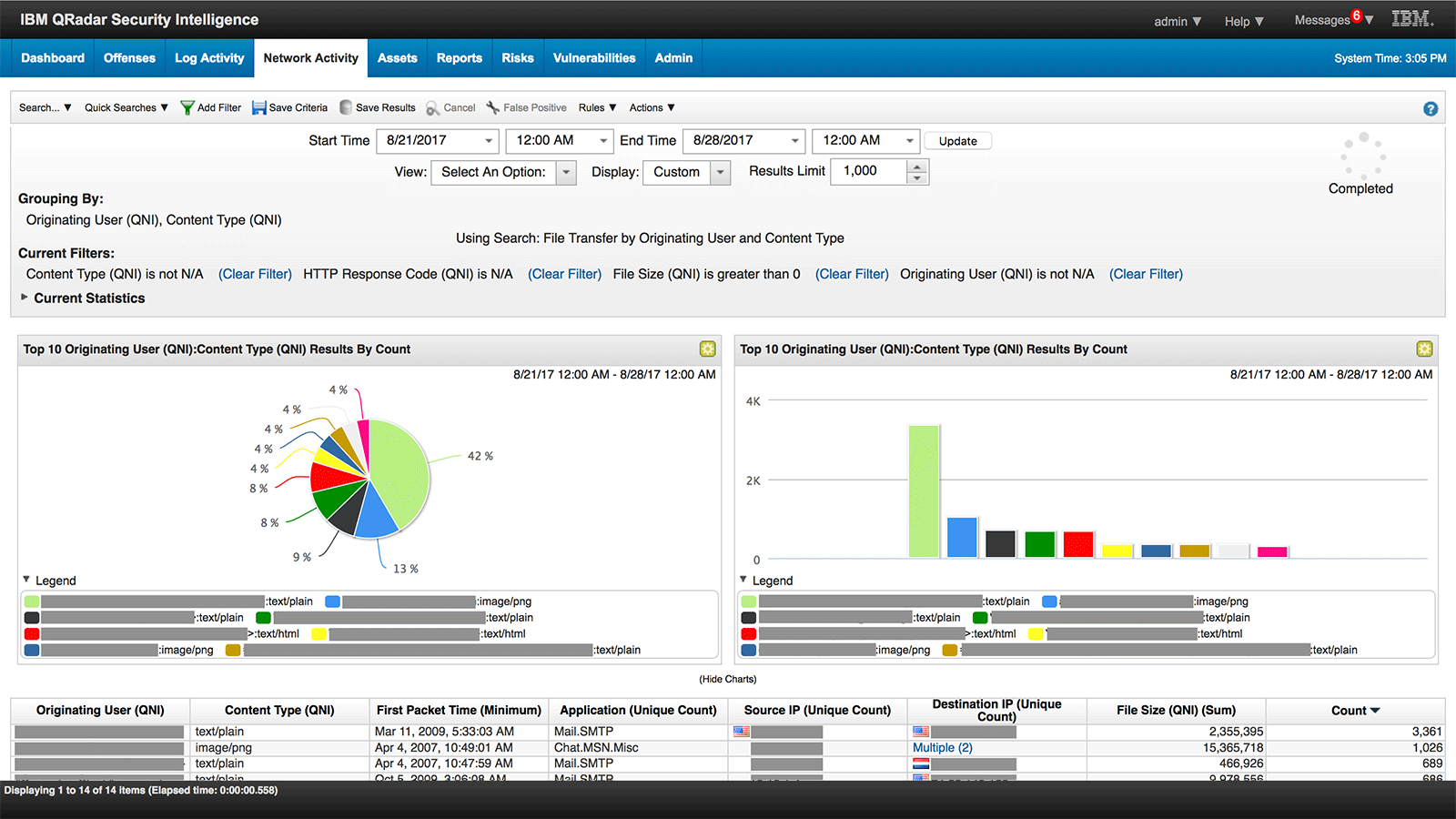Viewport: 1456px width, 819px height.
Task: Clear the Originating User filter
Action: pos(1146,274)
